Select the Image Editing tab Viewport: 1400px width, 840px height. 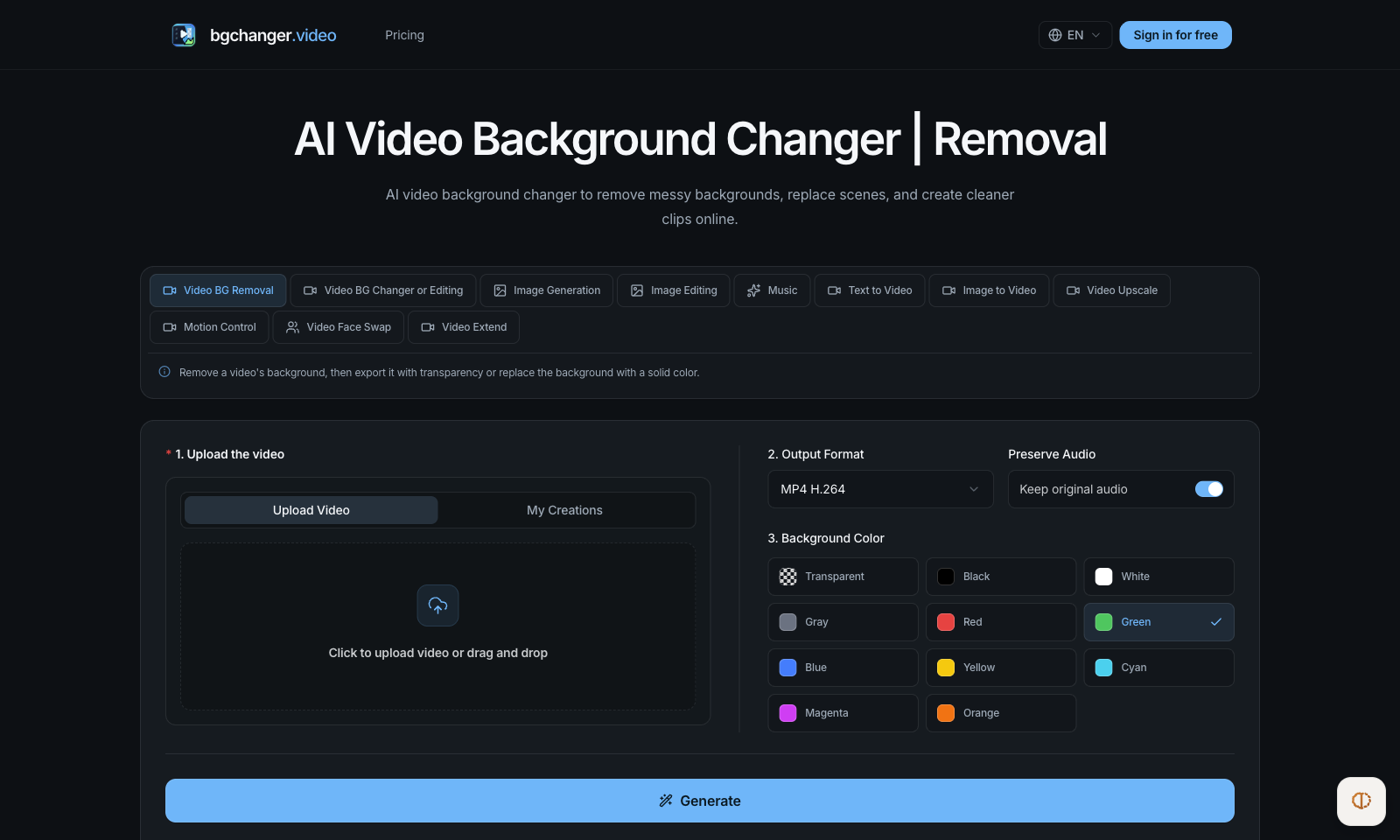pyautogui.click(x=674, y=290)
